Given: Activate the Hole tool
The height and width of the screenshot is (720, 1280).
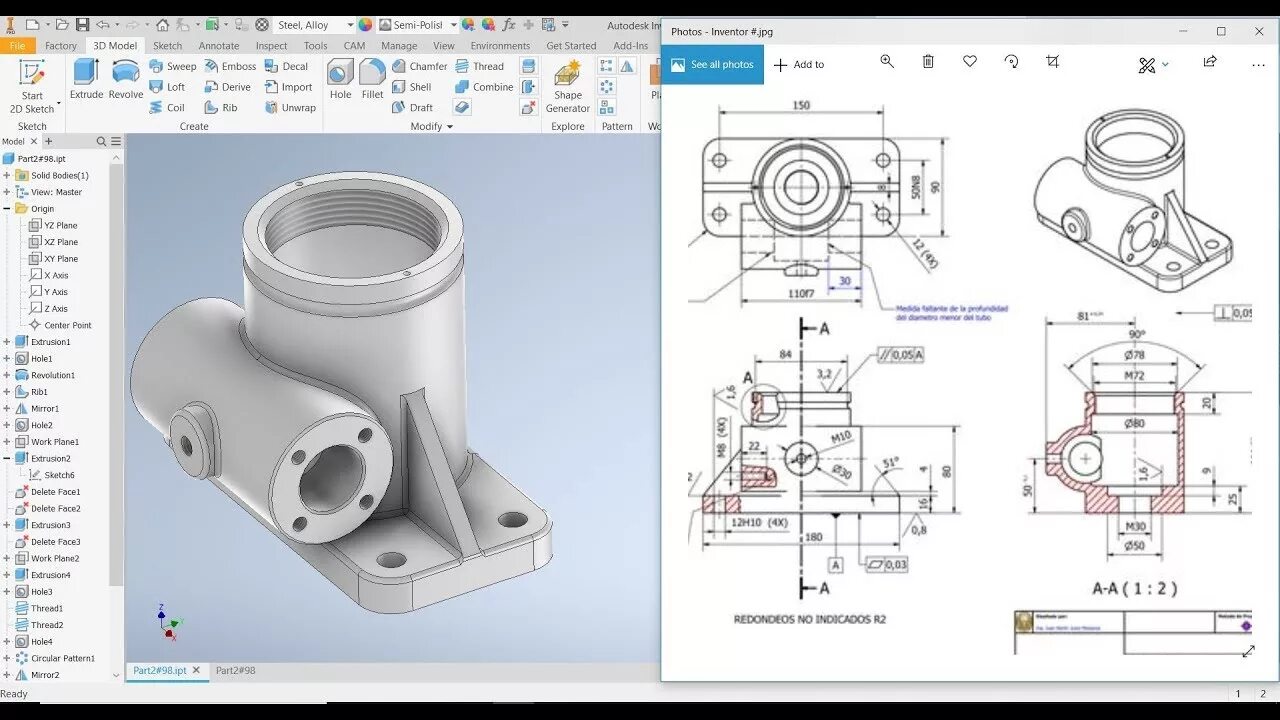Looking at the screenshot, I should click(340, 79).
